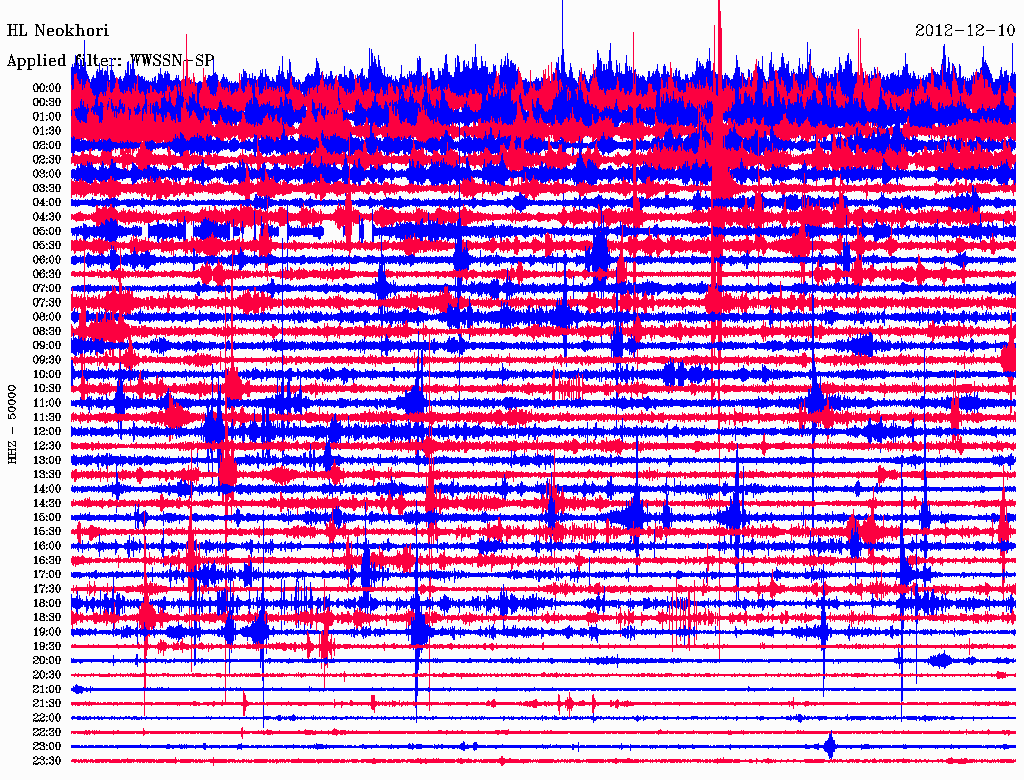Click the vertical axis label 'HHZ - 50000'
Viewport: 1024px width, 780px height.
pyautogui.click(x=12, y=424)
